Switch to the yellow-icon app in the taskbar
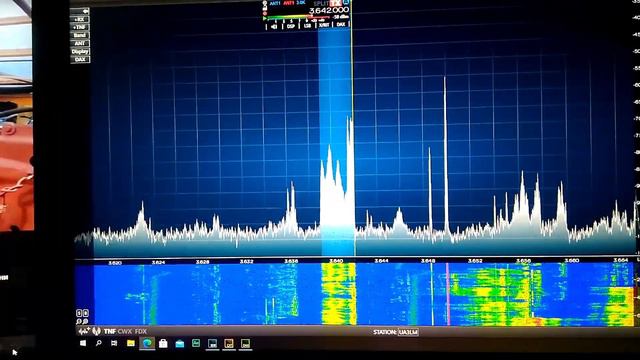The image size is (640, 360). (245, 344)
